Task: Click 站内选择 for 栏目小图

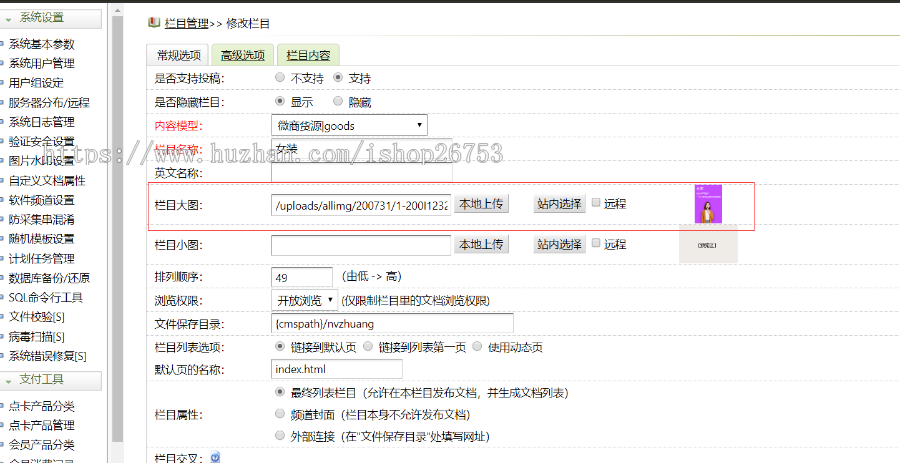Action: coord(560,244)
